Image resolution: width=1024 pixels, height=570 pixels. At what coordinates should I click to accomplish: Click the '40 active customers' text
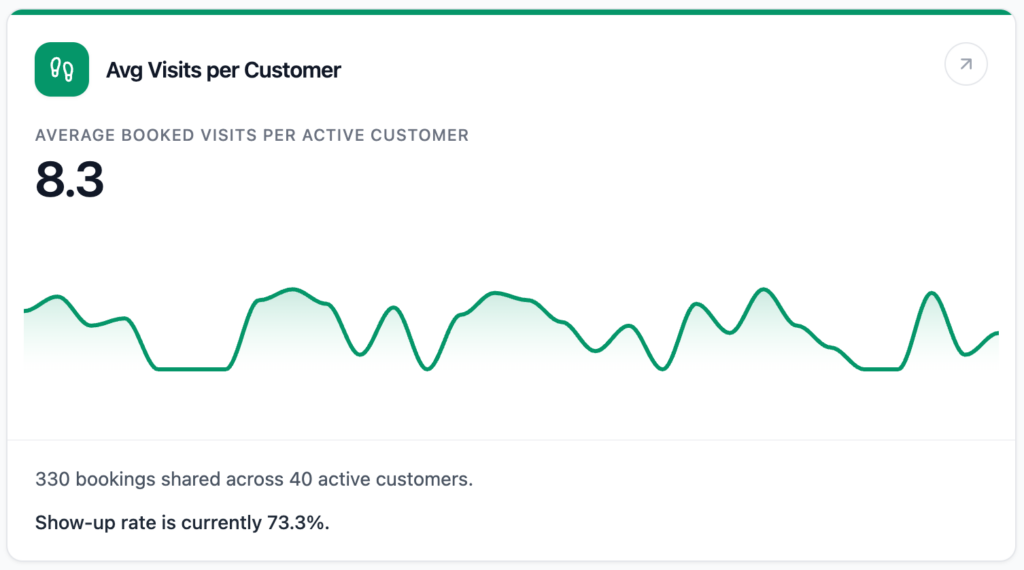tap(380, 479)
